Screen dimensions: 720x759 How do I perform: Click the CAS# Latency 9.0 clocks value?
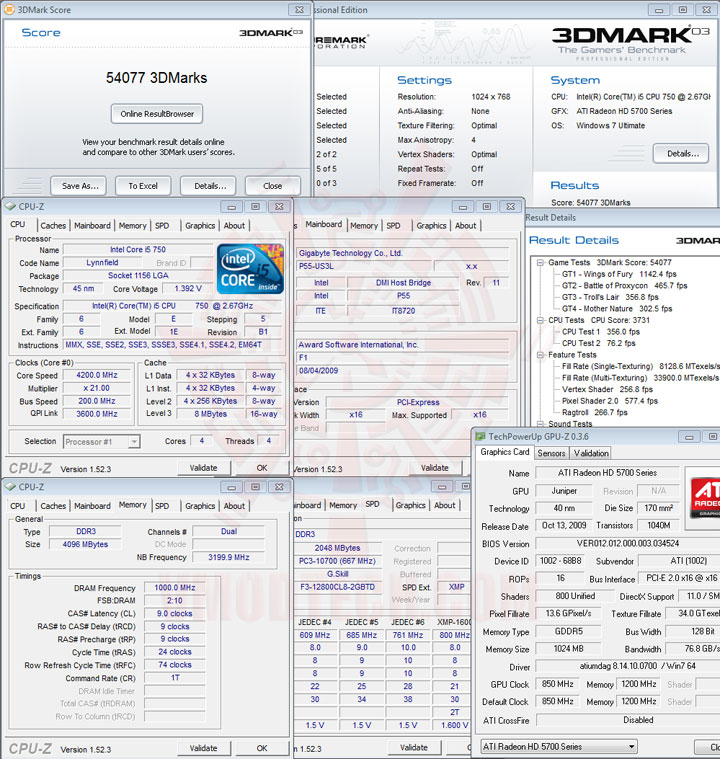click(x=175, y=614)
